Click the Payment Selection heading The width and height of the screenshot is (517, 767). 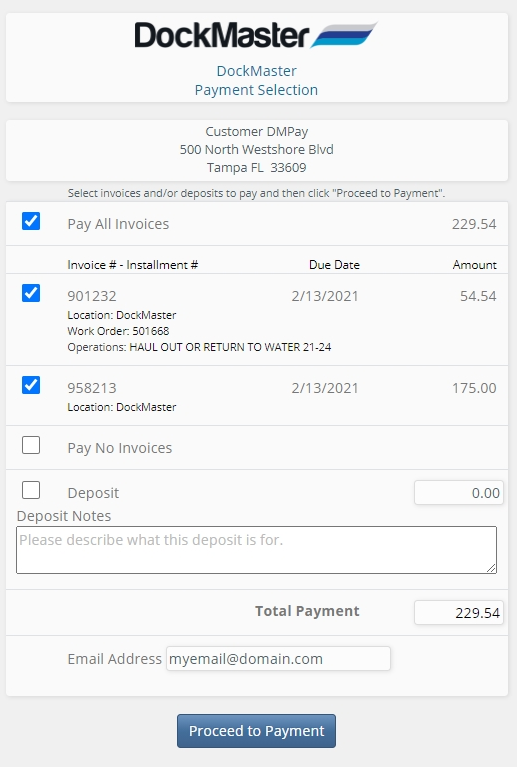pyautogui.click(x=256, y=90)
